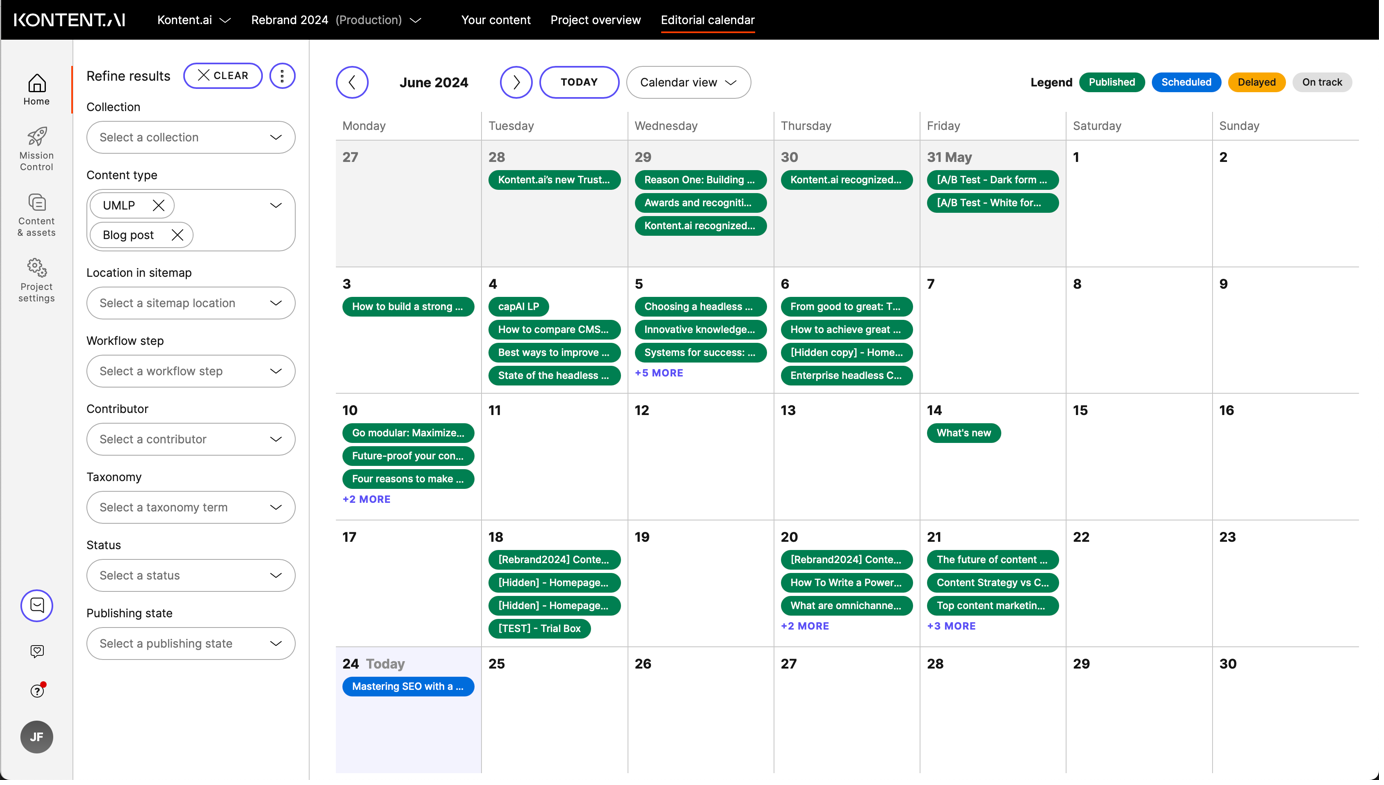The width and height of the screenshot is (1384, 785).
Task: Go to previous month arrow
Action: 352,82
